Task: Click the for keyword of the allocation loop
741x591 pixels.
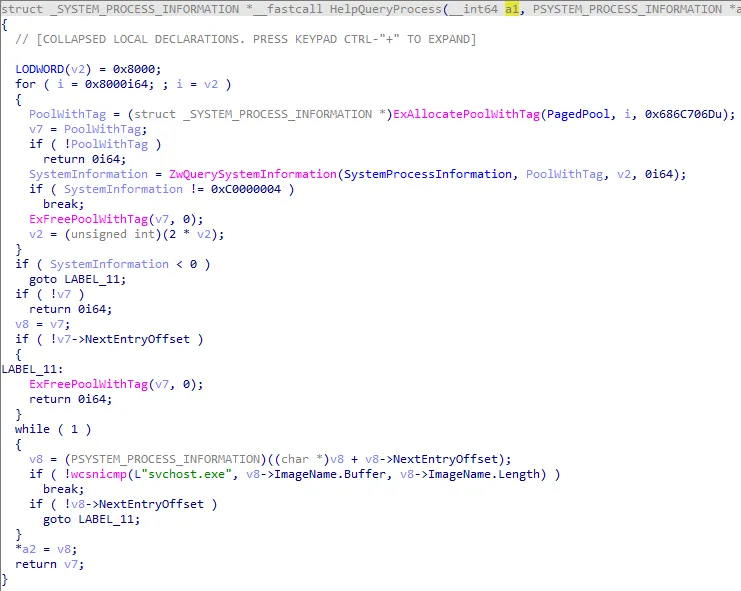Action: coord(26,84)
